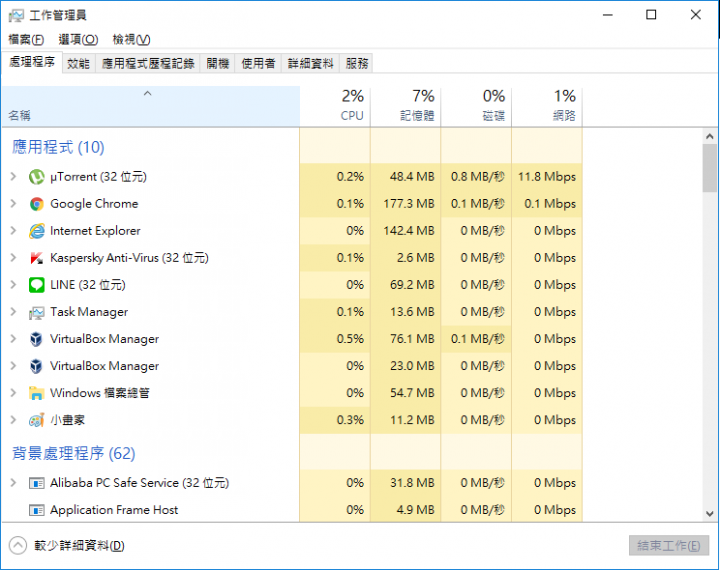Click Internet Explorer's 142.4 MB value
Screen dimensions: 720x570
click(x=409, y=231)
